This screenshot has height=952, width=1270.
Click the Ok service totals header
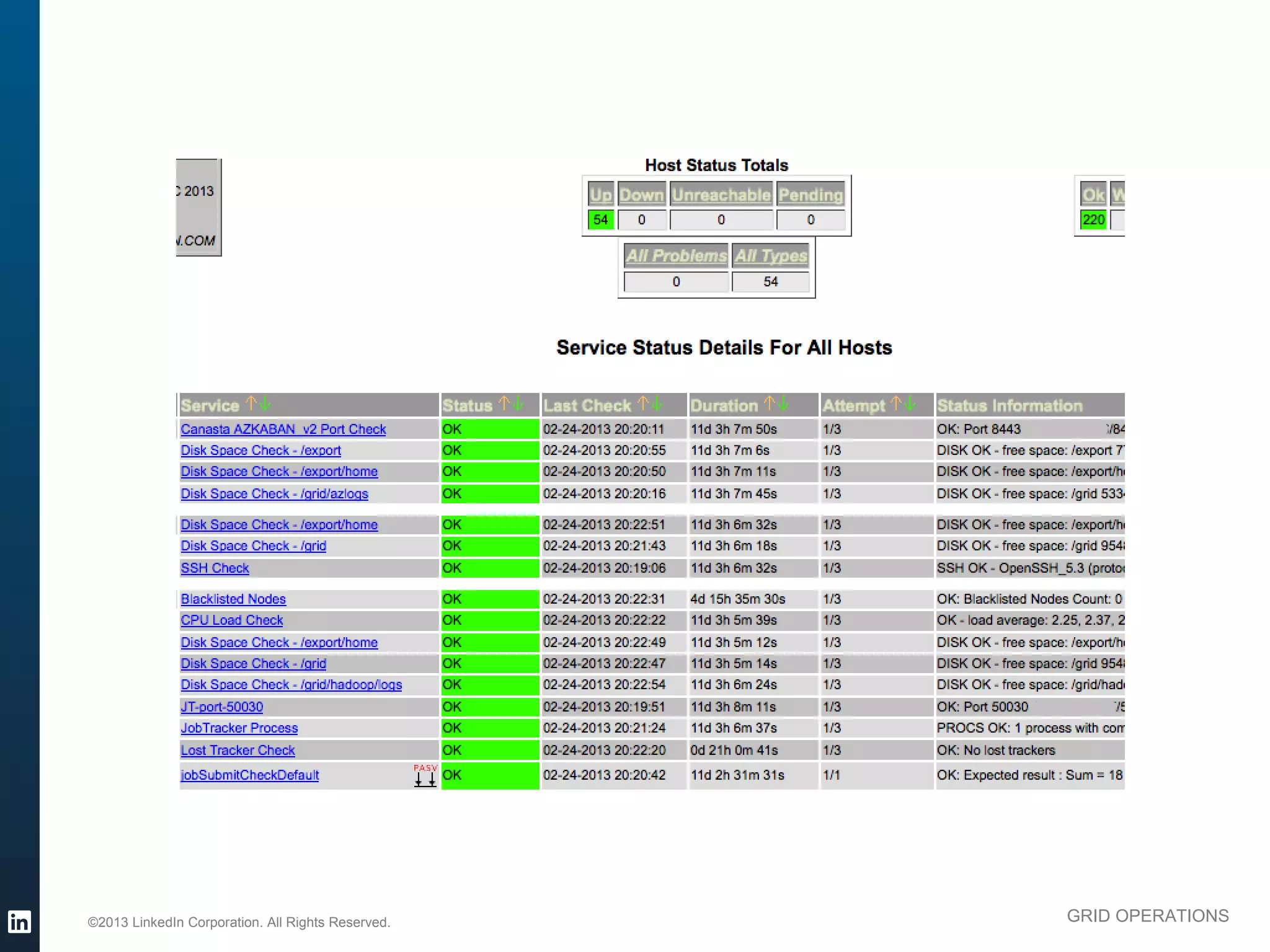(x=1093, y=195)
